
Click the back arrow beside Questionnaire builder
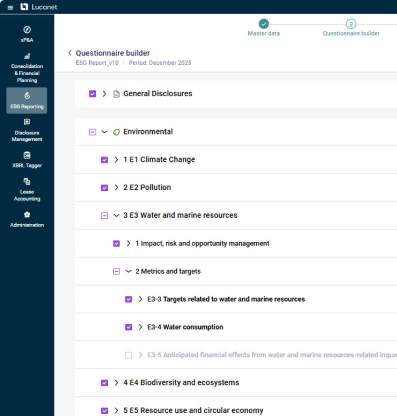[70, 53]
